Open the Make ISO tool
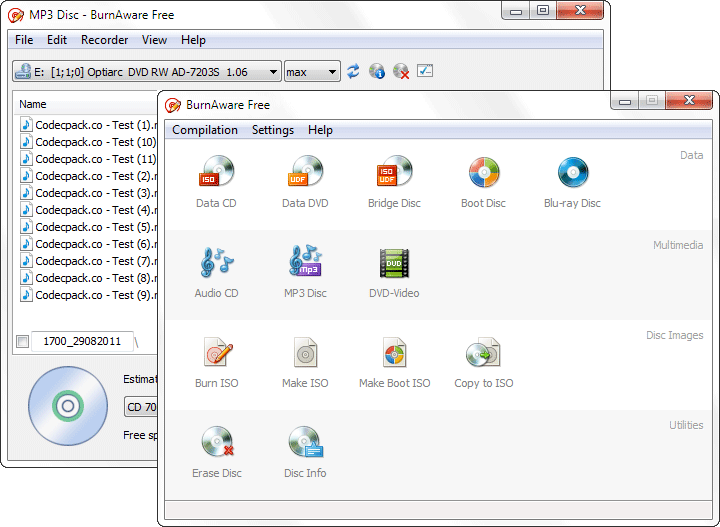 [x=305, y=362]
